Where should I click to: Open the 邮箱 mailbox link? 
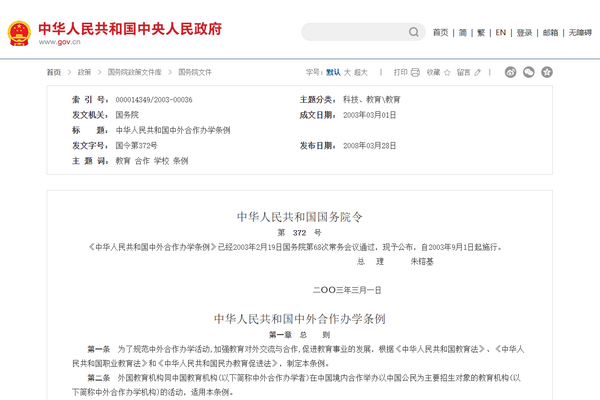[x=550, y=33]
